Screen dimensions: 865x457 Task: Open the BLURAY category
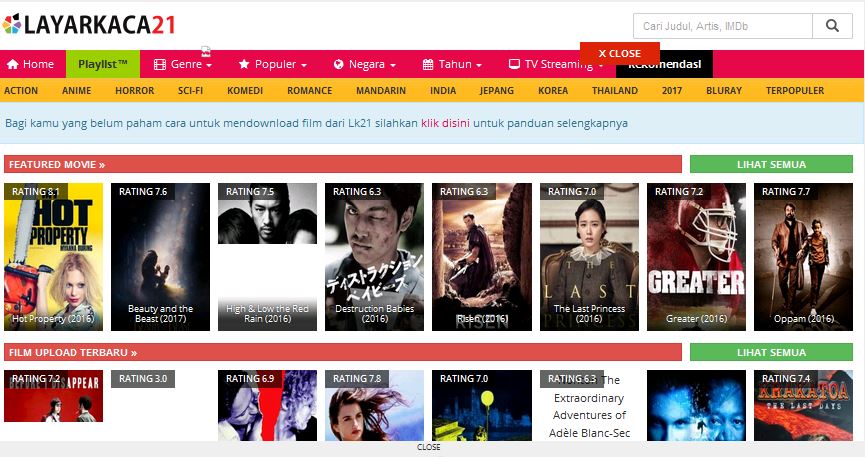pos(724,91)
